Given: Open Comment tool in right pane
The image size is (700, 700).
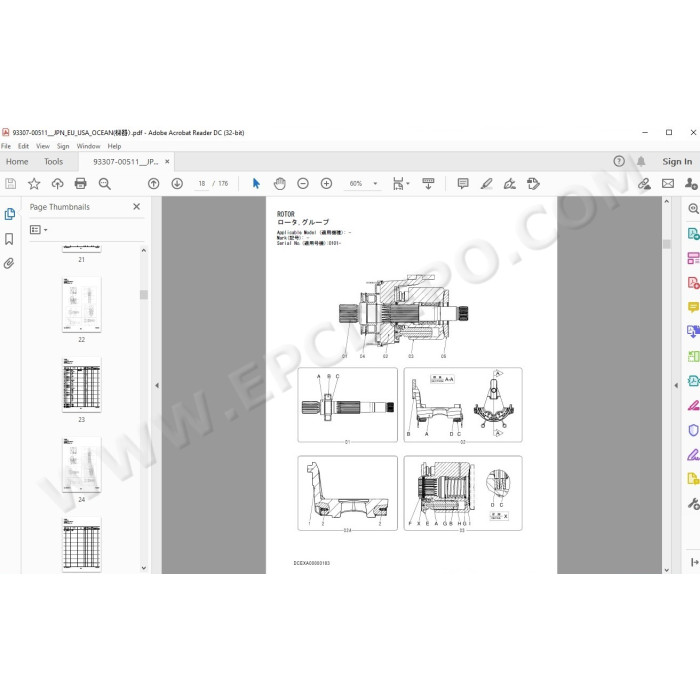Looking at the screenshot, I should click(693, 307).
